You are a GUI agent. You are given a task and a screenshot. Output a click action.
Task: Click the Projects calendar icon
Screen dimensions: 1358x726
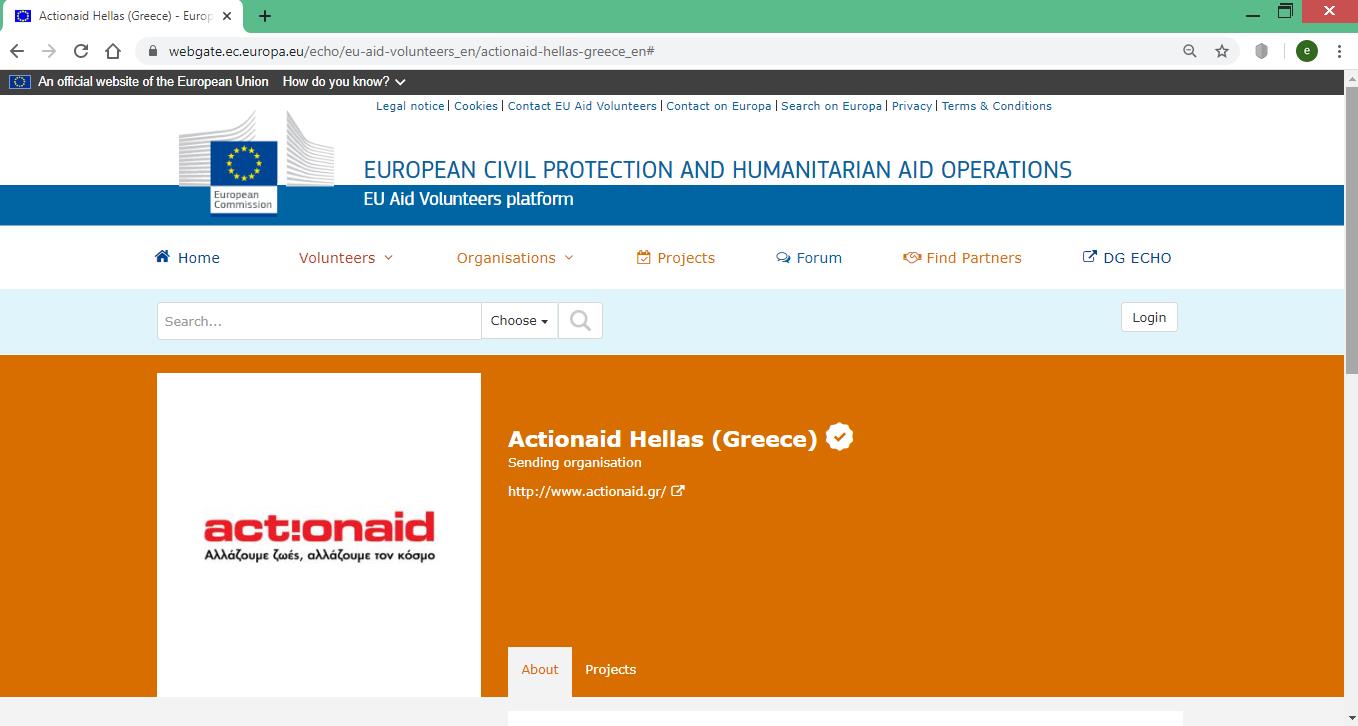click(x=644, y=257)
